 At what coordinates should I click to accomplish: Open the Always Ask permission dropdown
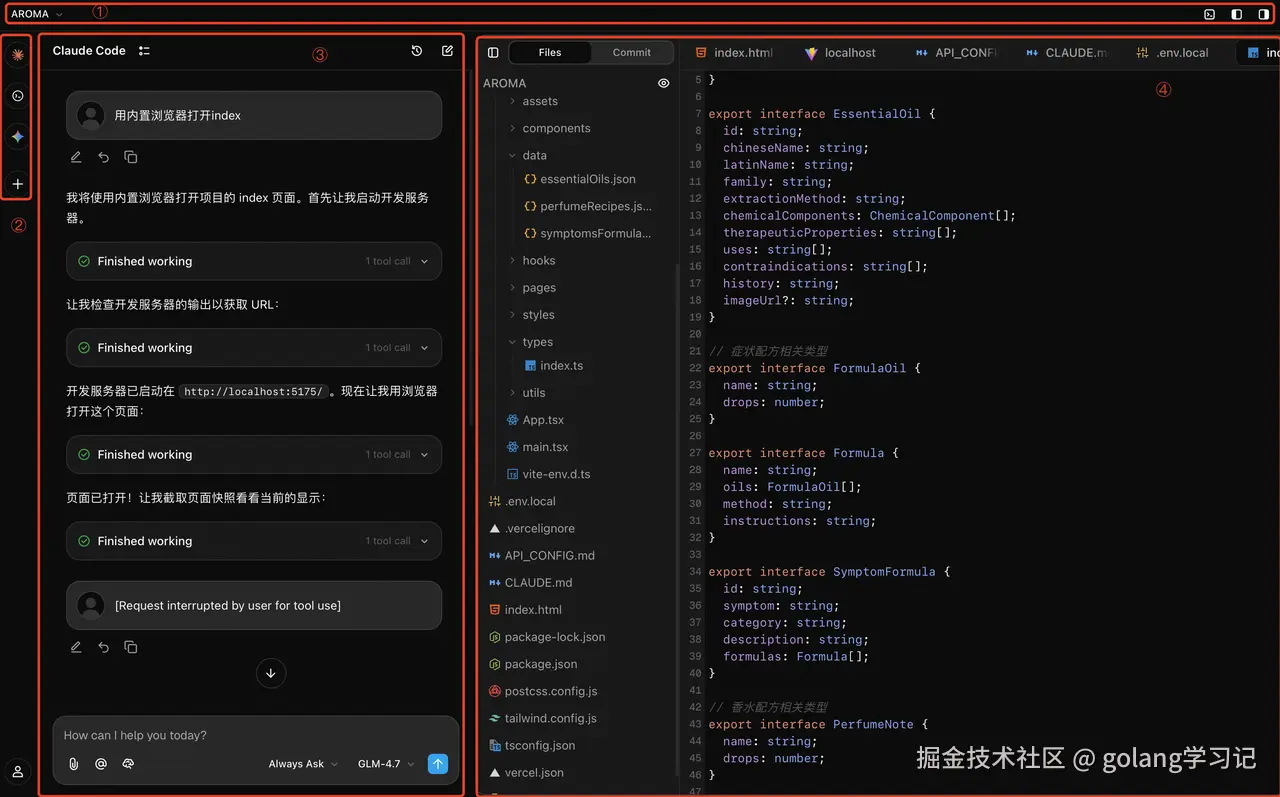[x=303, y=764]
